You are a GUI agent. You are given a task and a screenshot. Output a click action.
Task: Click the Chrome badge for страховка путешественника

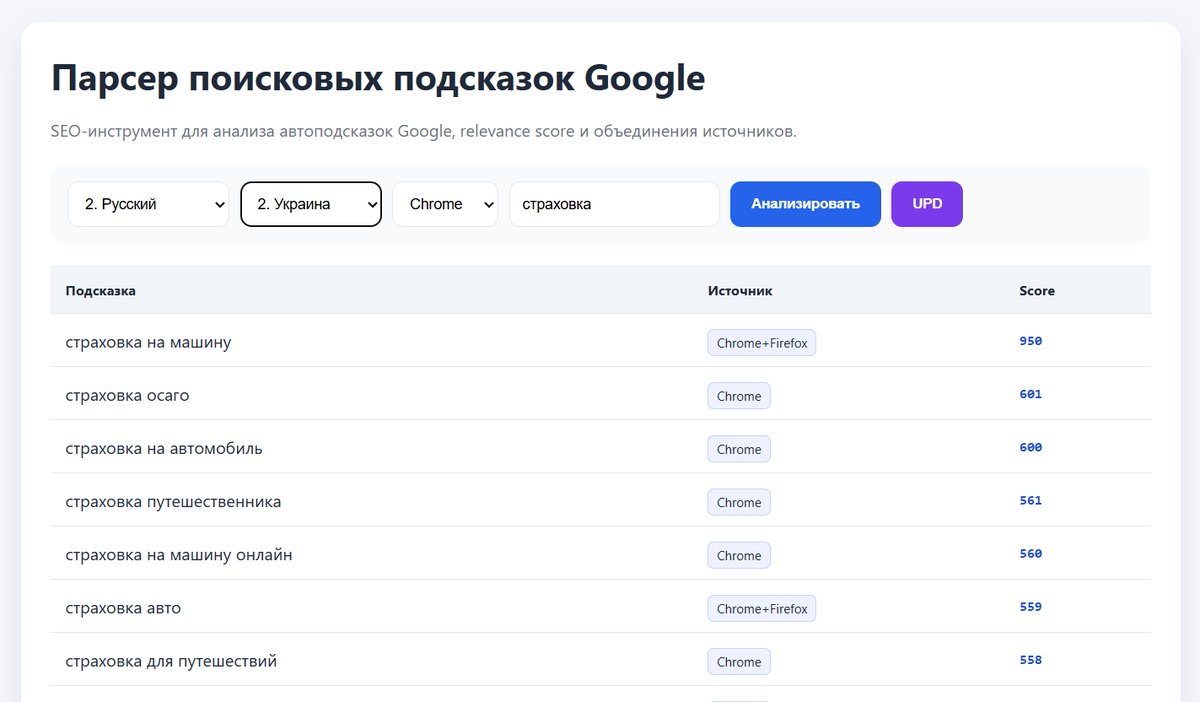click(739, 502)
